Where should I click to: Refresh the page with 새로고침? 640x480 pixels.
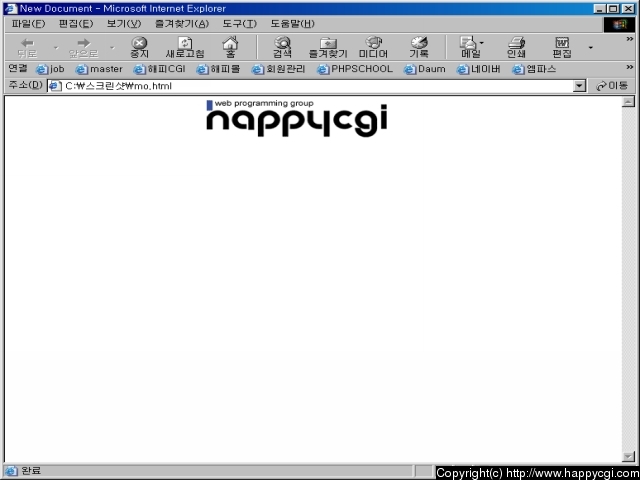pos(185,47)
